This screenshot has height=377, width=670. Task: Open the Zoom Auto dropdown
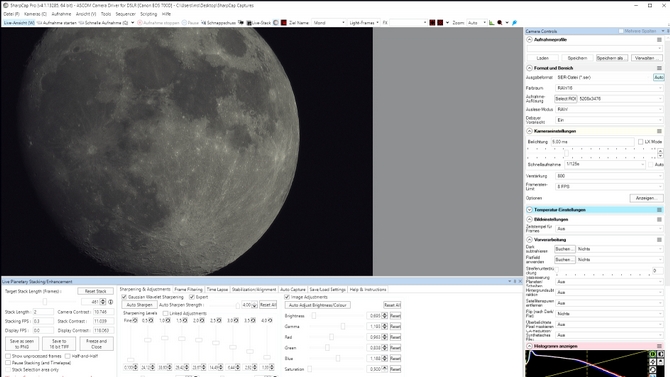[476, 23]
